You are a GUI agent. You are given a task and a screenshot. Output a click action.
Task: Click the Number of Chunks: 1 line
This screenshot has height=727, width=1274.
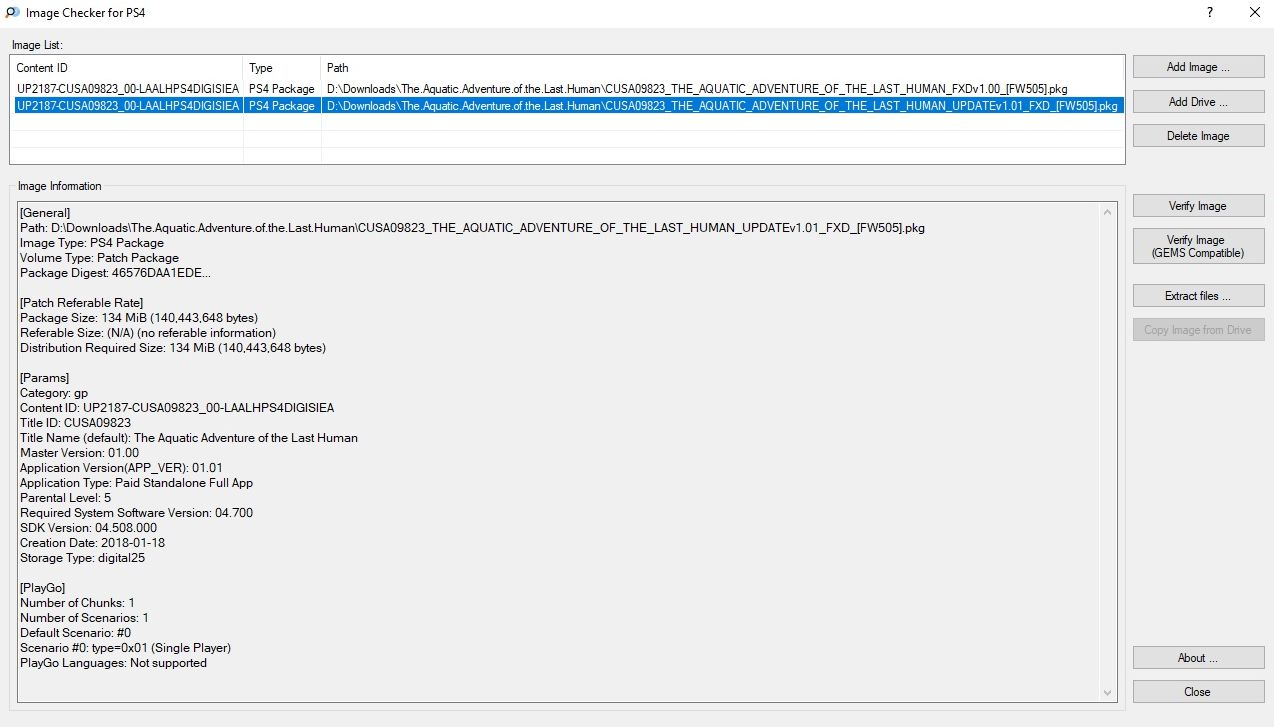pos(77,603)
